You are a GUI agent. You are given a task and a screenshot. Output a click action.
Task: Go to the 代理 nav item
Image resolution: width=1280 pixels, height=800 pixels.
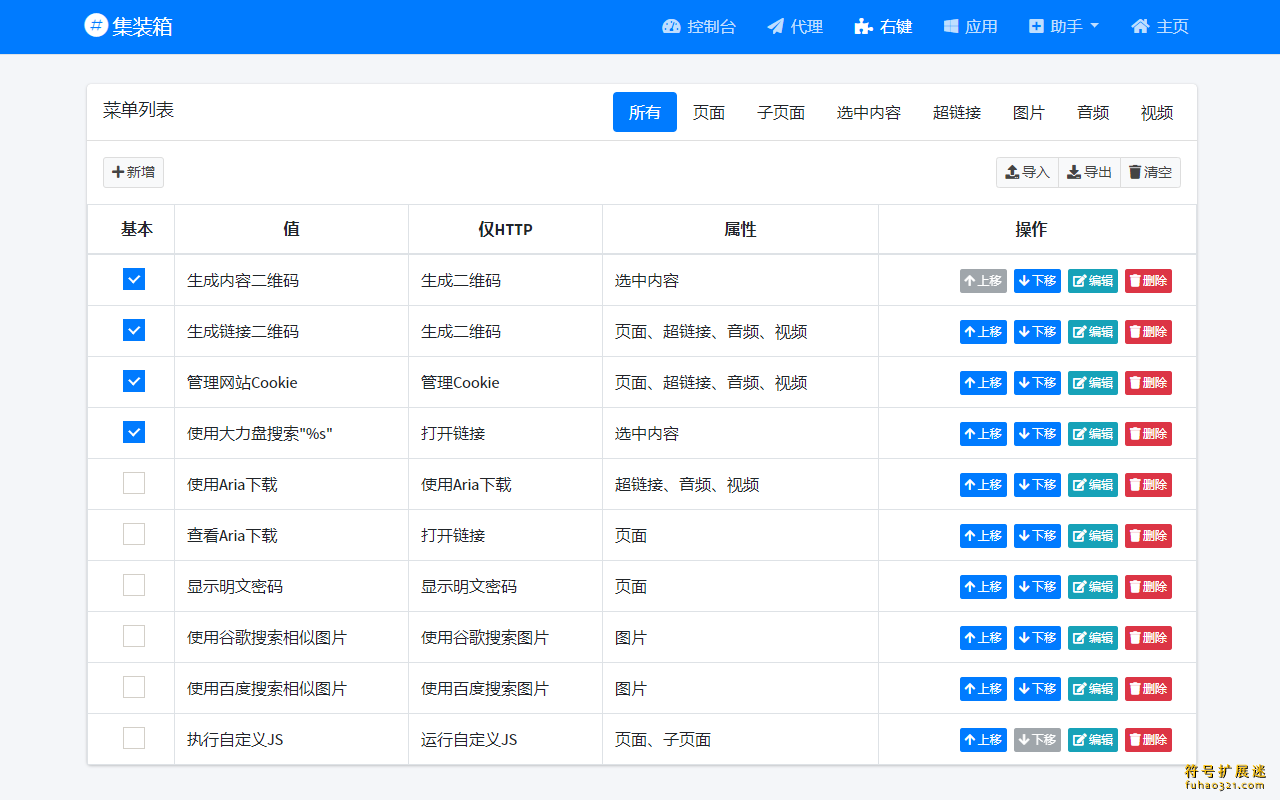[795, 27]
